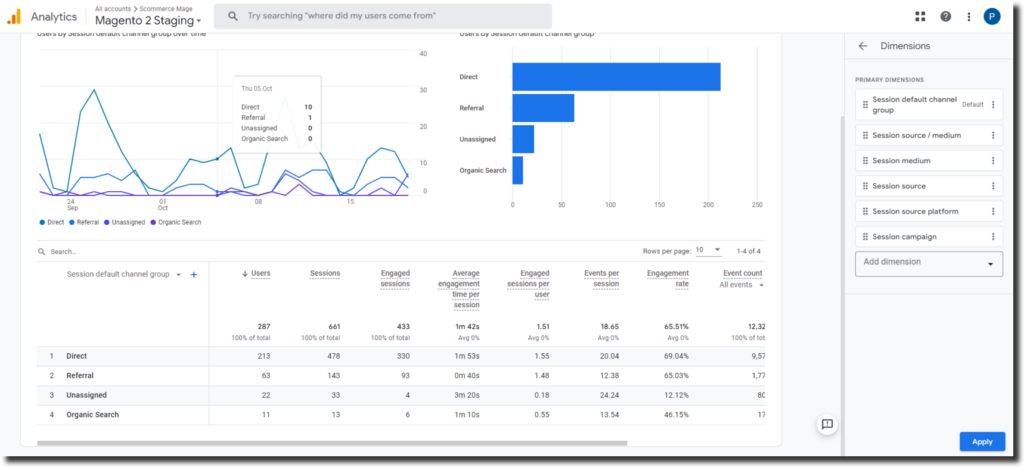The width and height of the screenshot is (1024, 467).
Task: Open the top bar three-dot menu
Action: [x=968, y=16]
